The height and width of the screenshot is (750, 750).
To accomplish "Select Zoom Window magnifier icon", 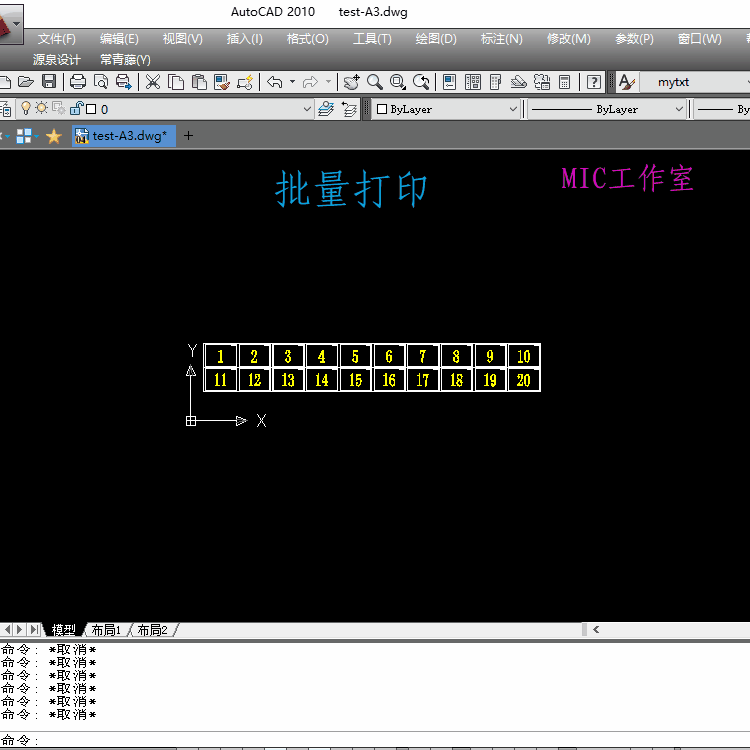I will click(397, 82).
